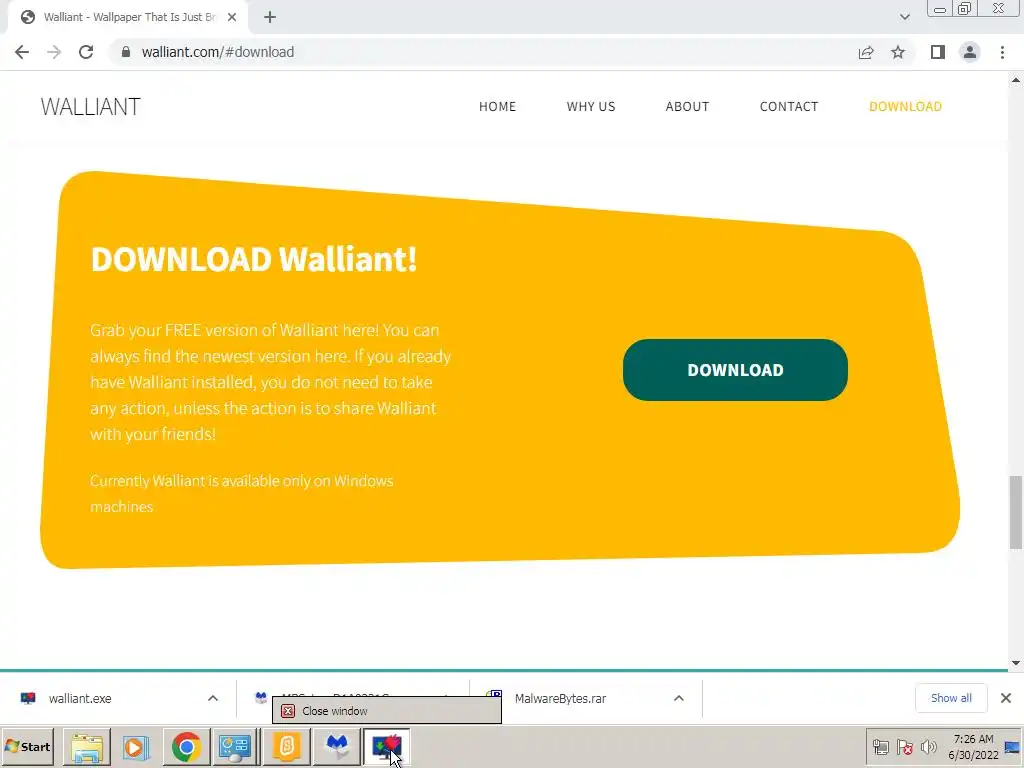Image resolution: width=1024 pixels, height=768 pixels.
Task: Open the Chrome profile menu
Action: pyautogui.click(x=970, y=52)
